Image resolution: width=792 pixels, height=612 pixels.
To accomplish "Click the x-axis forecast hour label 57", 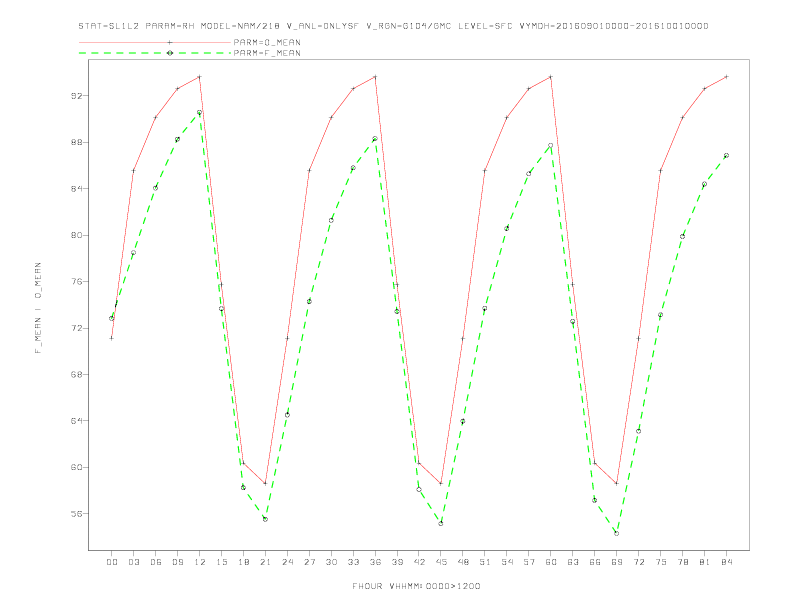I will click(529, 562).
